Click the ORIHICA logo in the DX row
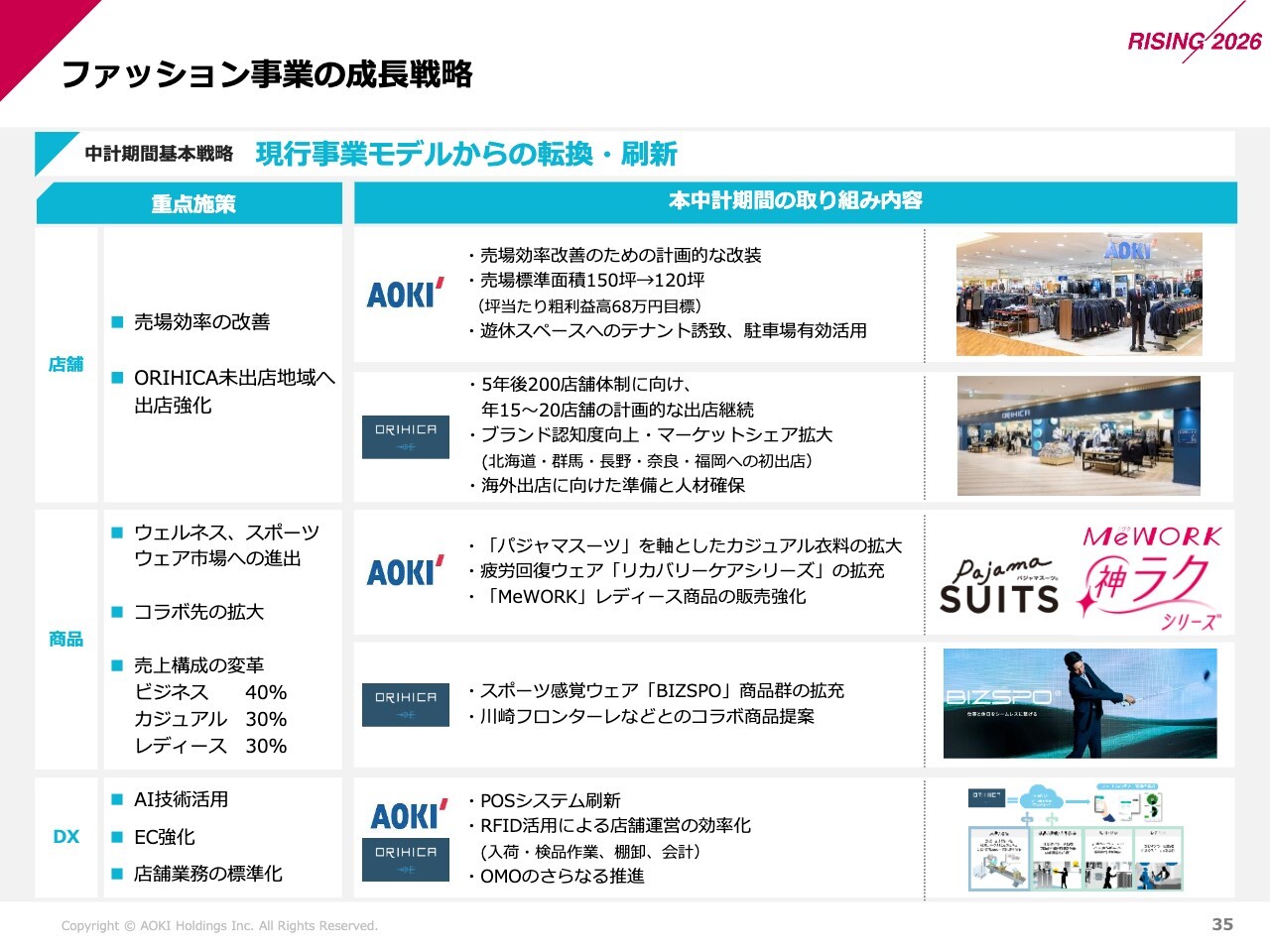The width and height of the screenshot is (1270, 952). [x=406, y=859]
